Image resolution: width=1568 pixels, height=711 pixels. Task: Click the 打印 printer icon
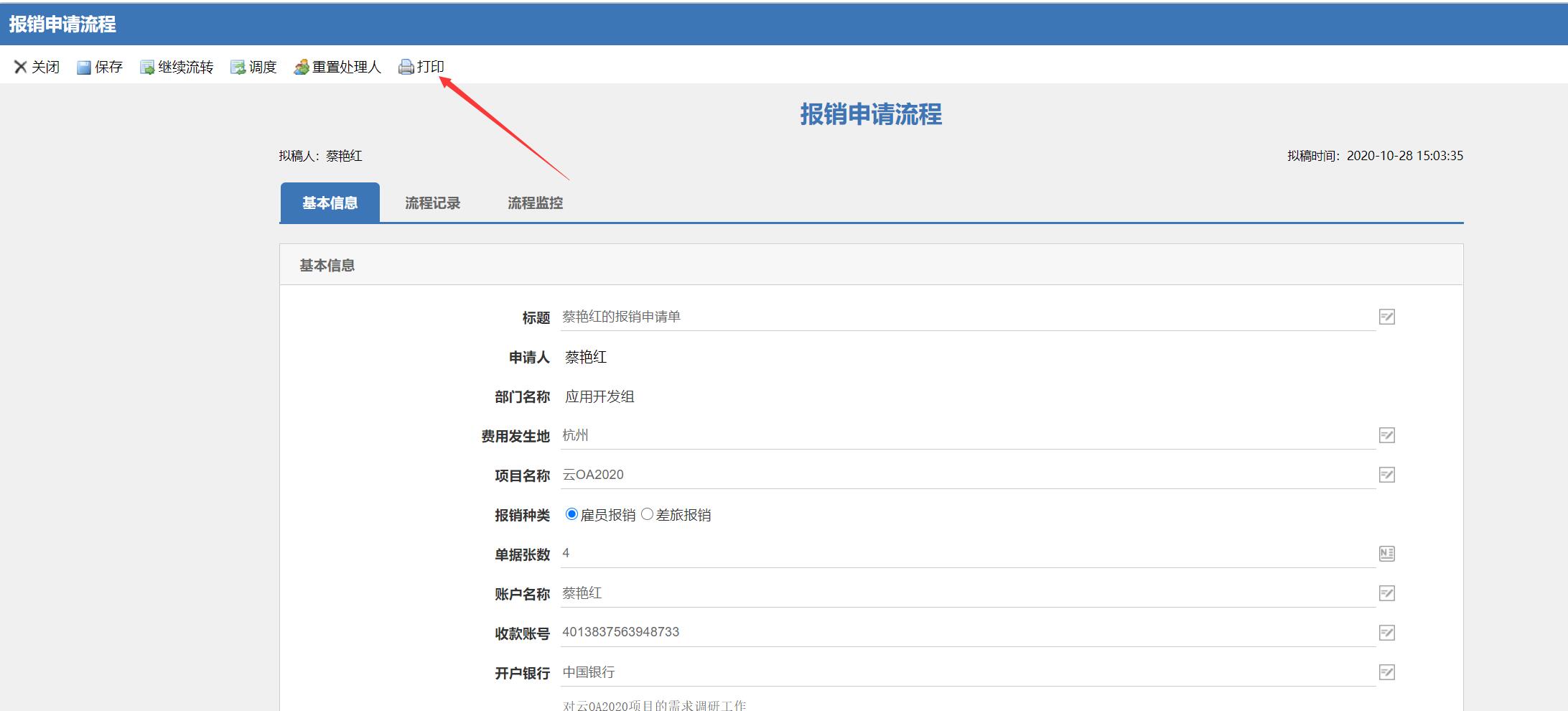coord(406,67)
